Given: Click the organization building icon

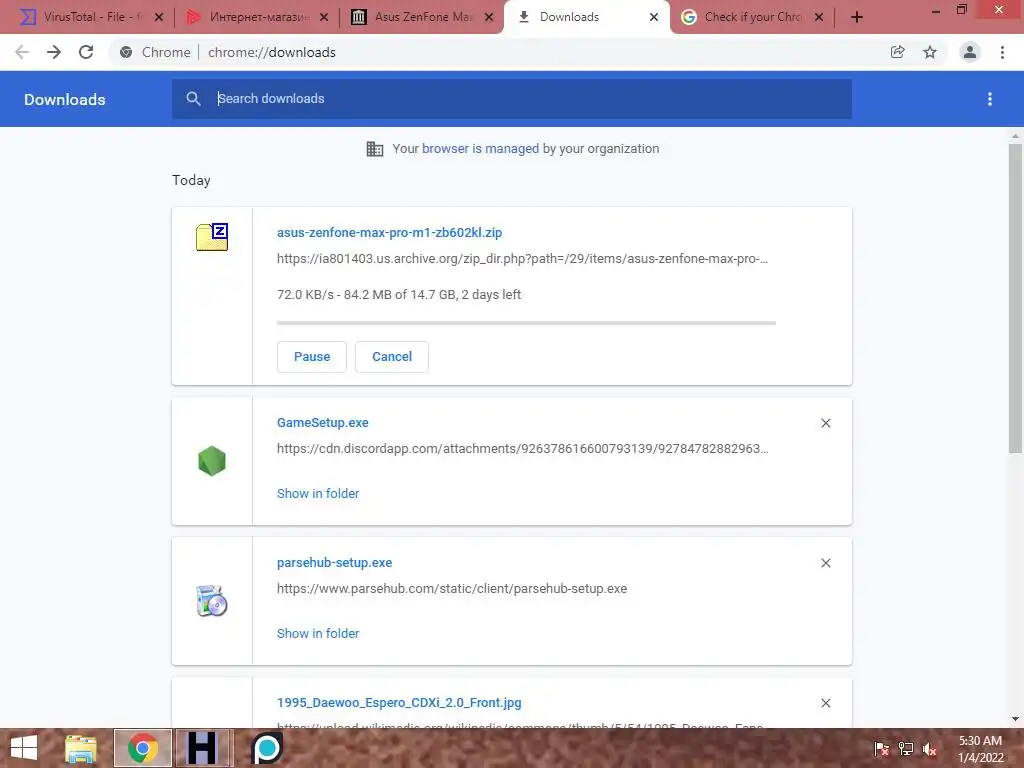Looking at the screenshot, I should (x=375, y=149).
